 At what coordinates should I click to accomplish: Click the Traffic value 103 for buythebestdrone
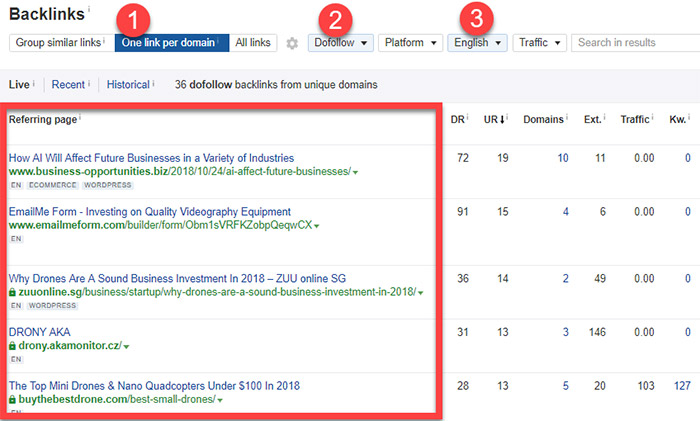pyautogui.click(x=646, y=386)
